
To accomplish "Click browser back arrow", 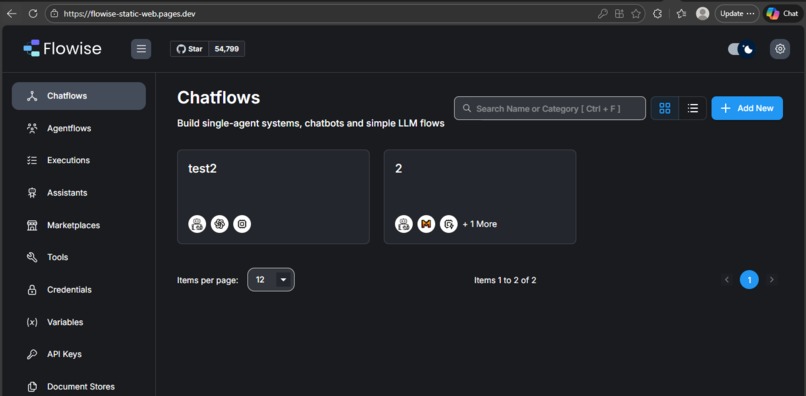I will [11, 14].
